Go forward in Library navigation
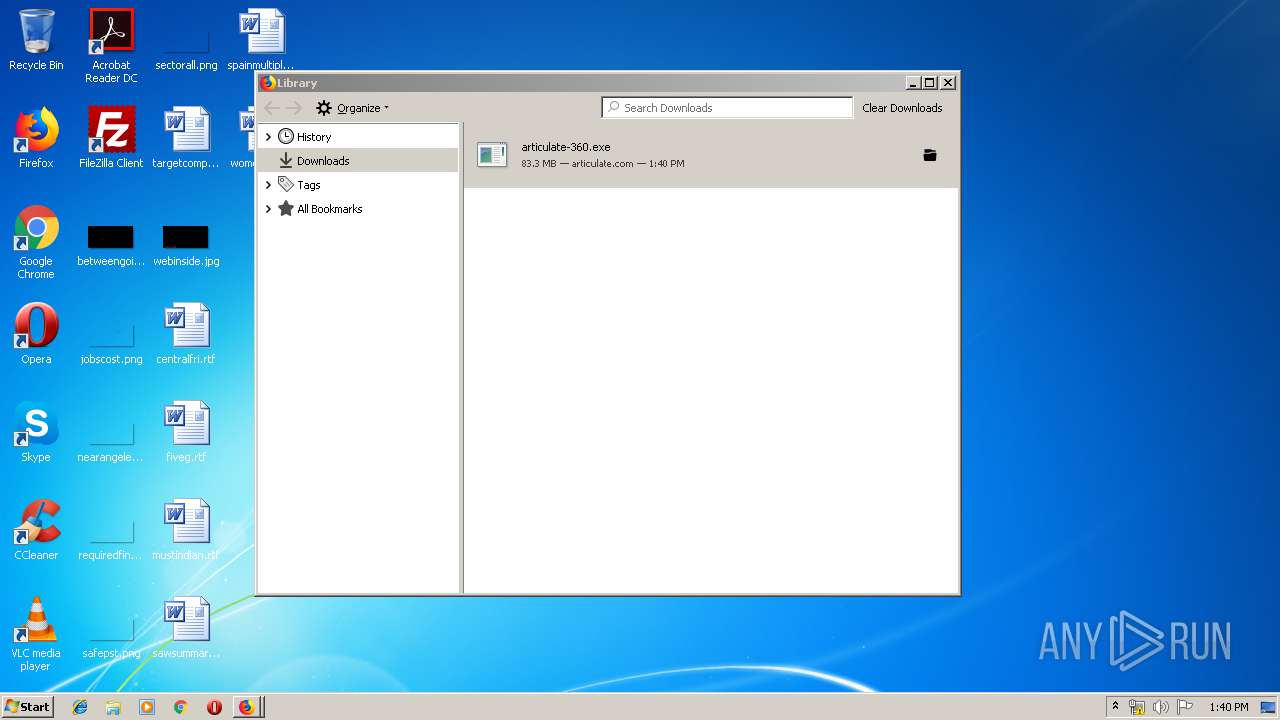The width and height of the screenshot is (1280, 720). (x=294, y=108)
